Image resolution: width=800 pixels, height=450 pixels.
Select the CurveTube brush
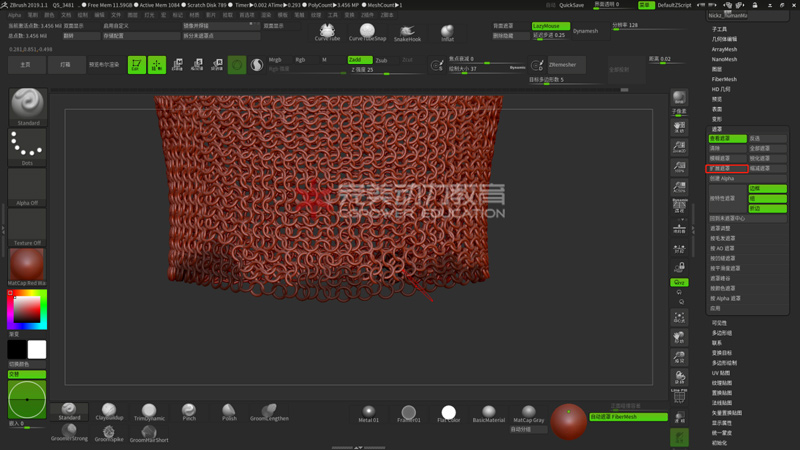pos(327,31)
